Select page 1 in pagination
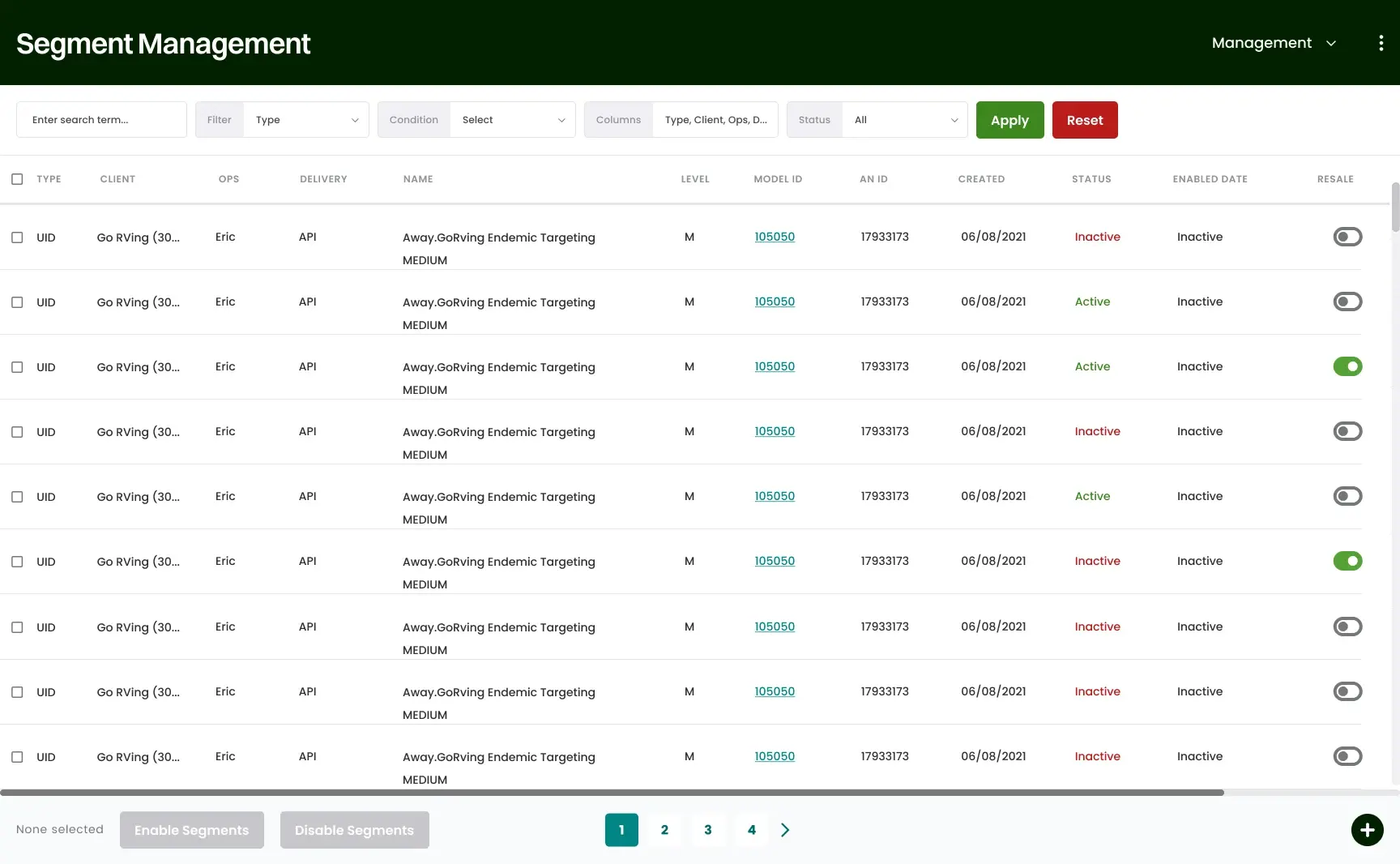This screenshot has width=1400, height=864. [621, 830]
